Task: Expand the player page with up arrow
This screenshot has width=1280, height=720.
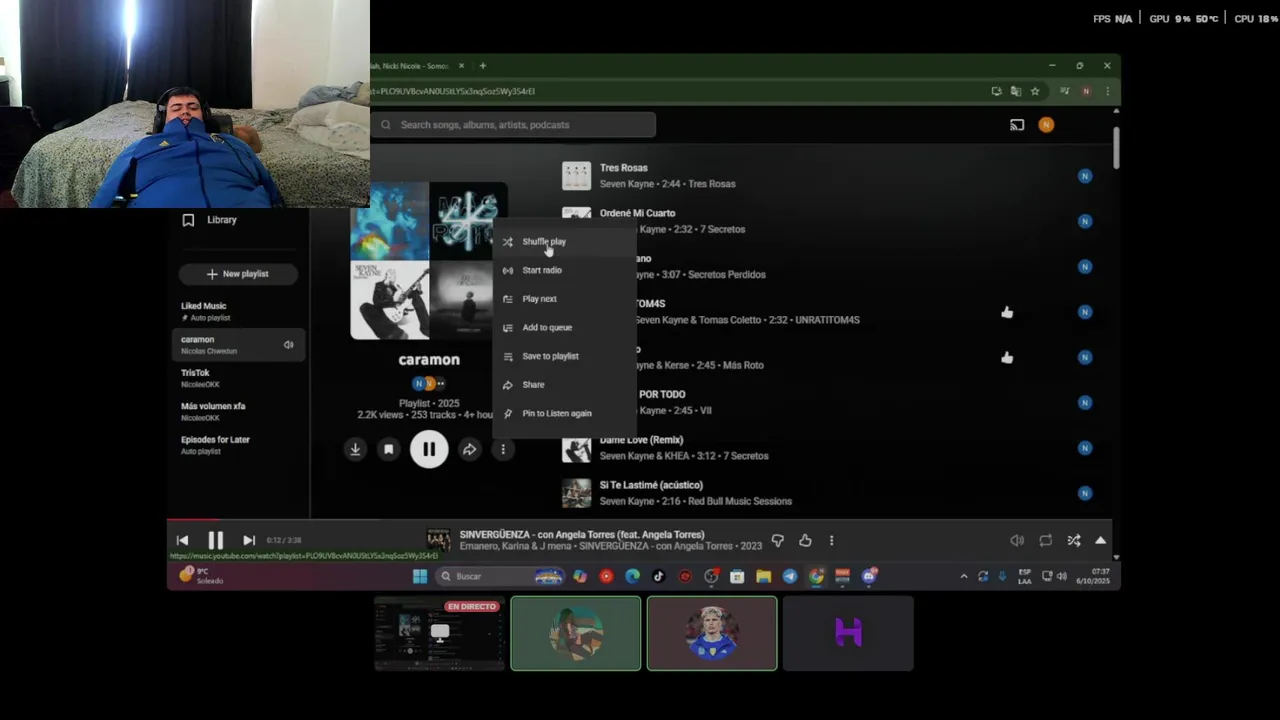Action: [1100, 541]
